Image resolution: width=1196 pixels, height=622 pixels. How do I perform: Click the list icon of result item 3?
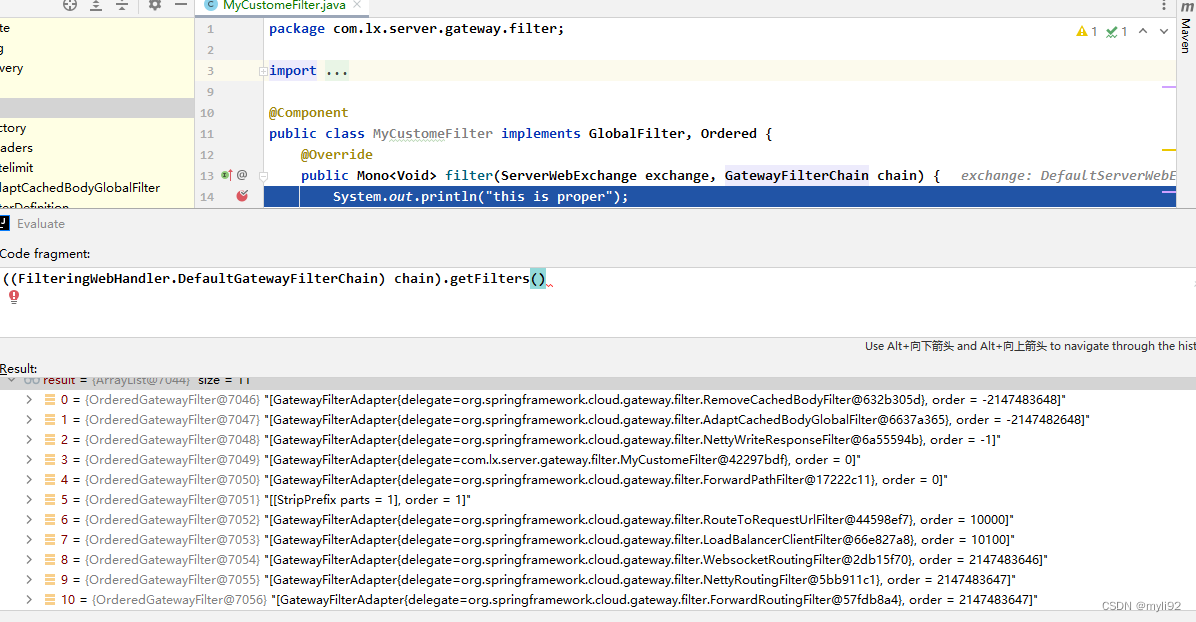[x=50, y=459]
